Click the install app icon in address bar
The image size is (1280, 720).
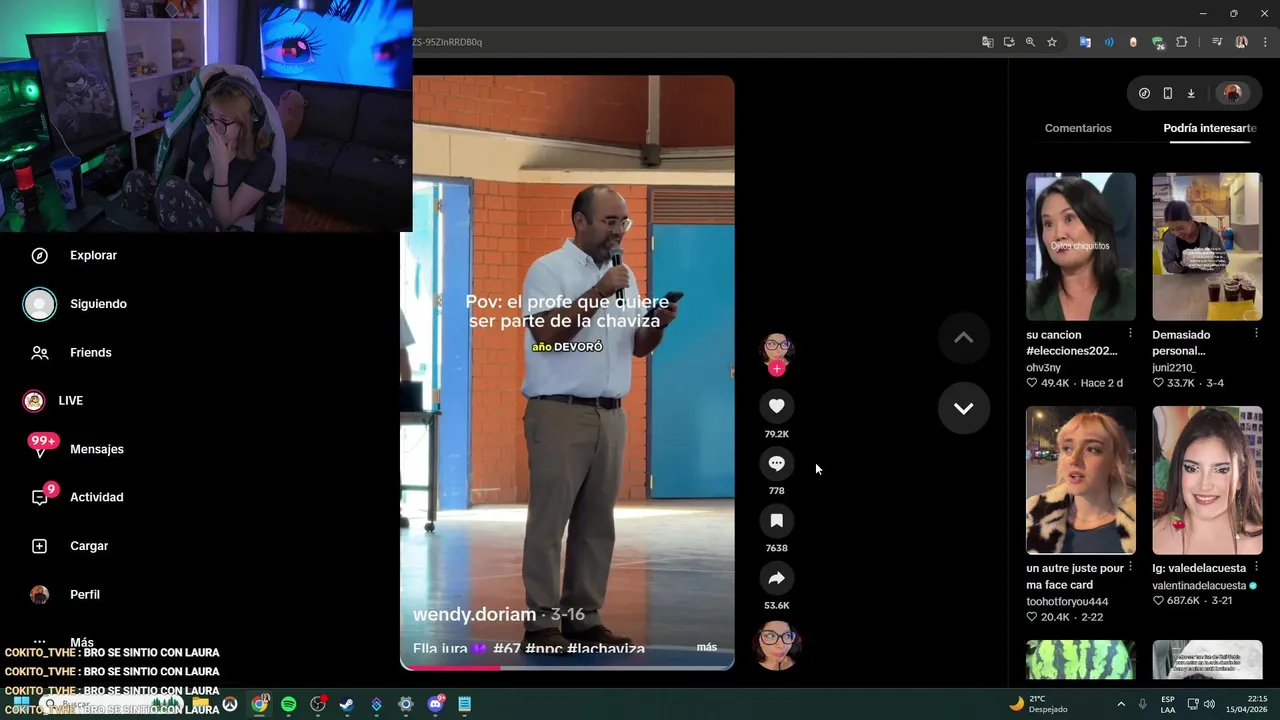coord(1009,42)
